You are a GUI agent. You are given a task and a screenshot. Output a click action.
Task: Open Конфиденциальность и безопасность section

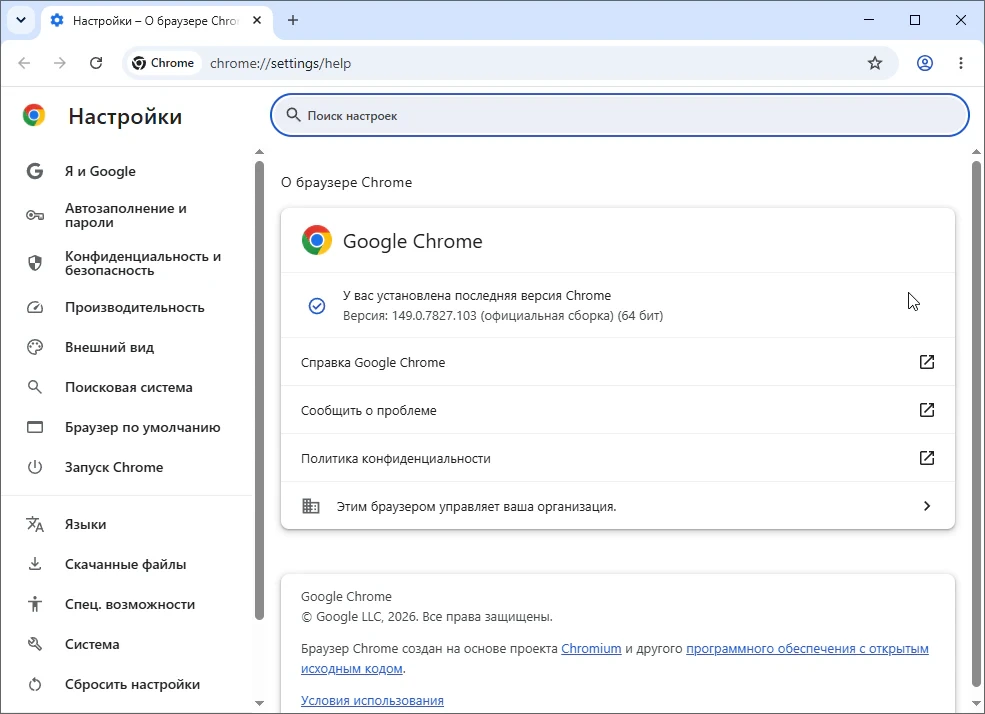point(129,264)
